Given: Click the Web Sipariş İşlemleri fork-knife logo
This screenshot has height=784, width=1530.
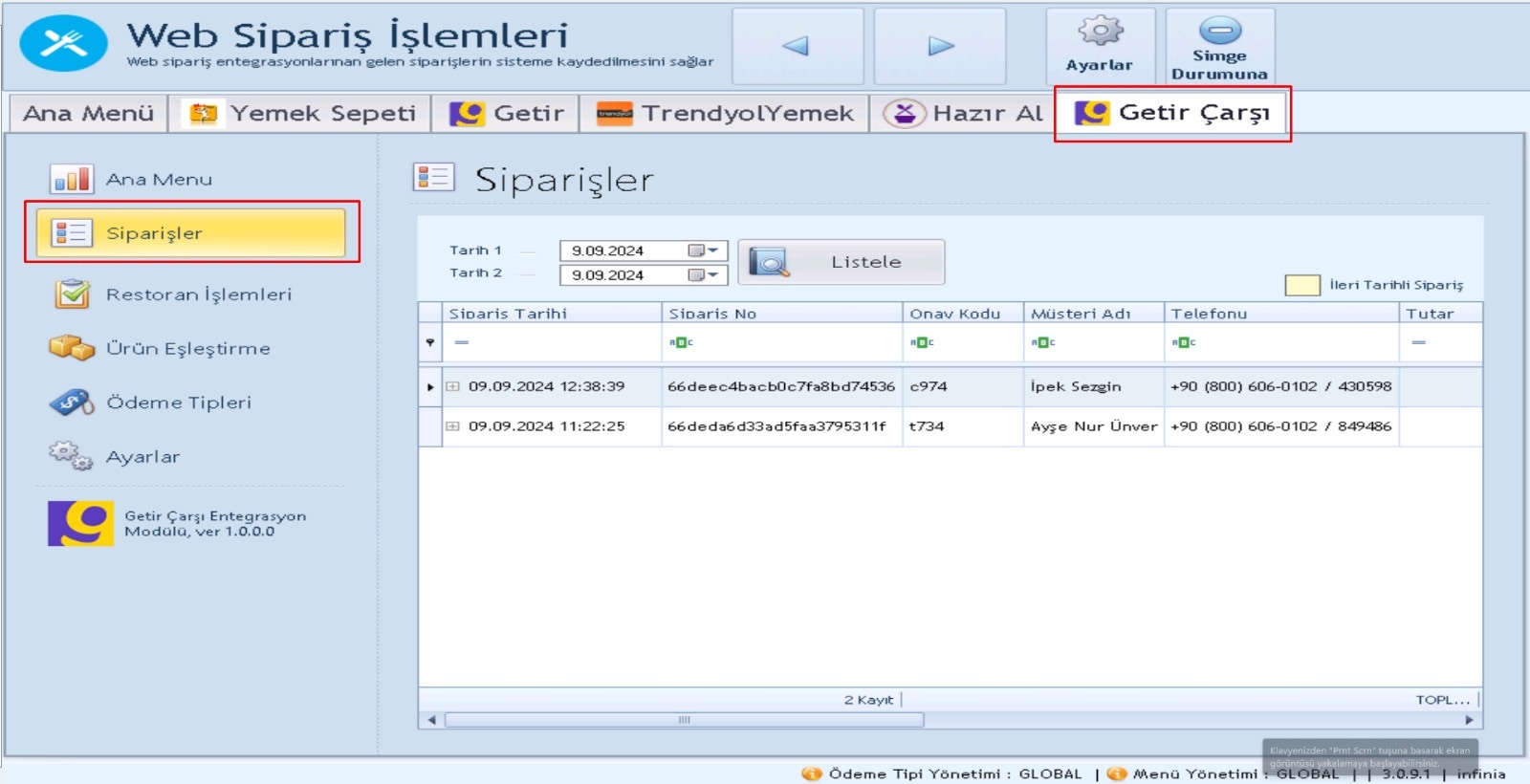Looking at the screenshot, I should coord(64,43).
